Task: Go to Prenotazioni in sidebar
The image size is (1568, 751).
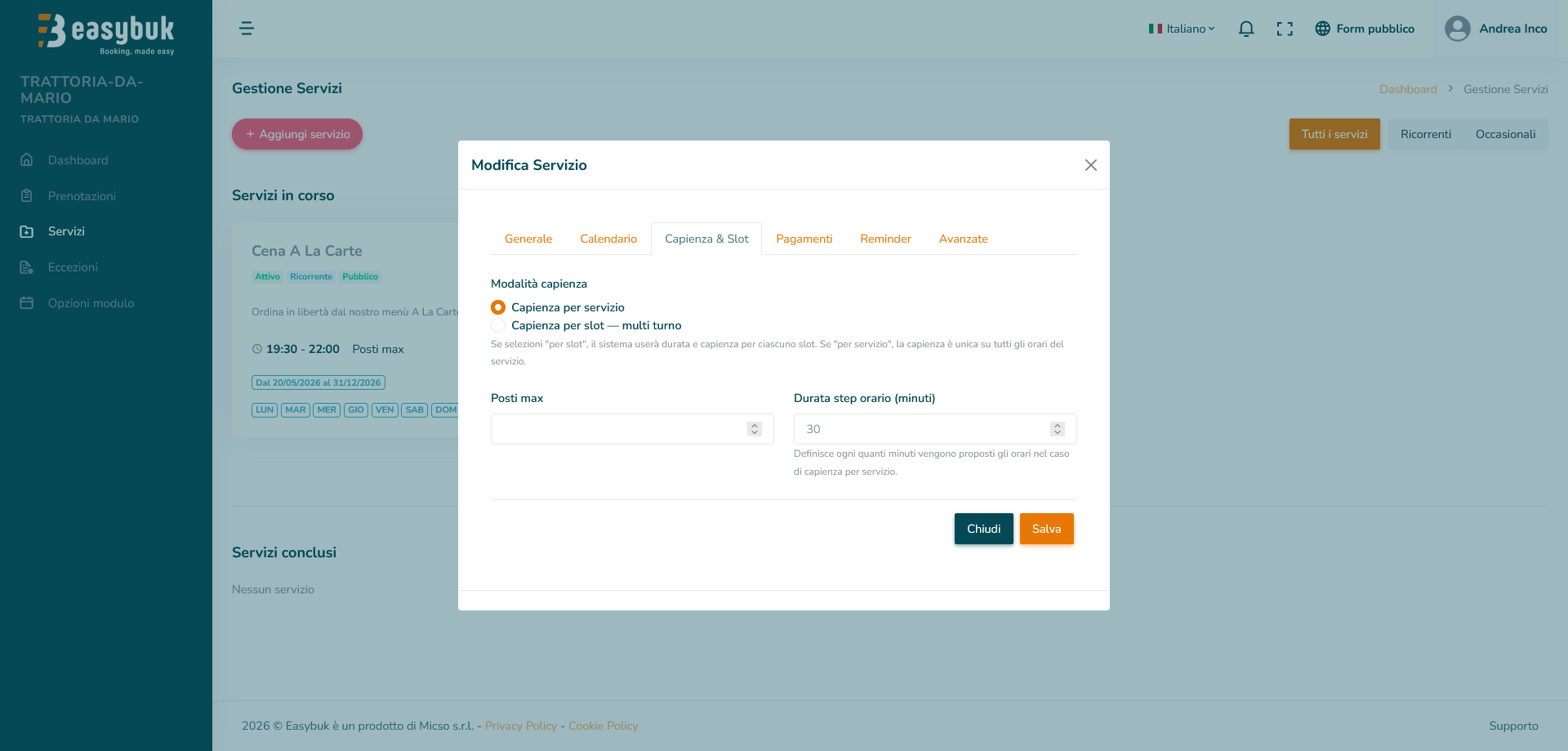Action: pos(82,196)
